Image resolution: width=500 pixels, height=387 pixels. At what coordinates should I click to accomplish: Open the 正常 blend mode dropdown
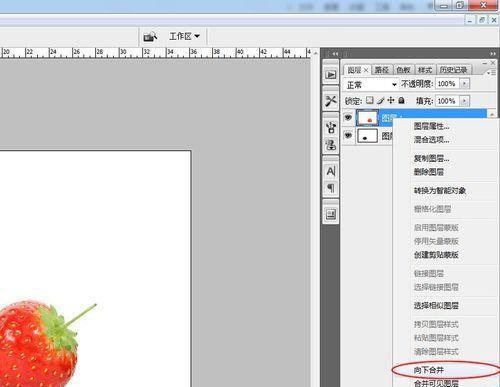371,85
